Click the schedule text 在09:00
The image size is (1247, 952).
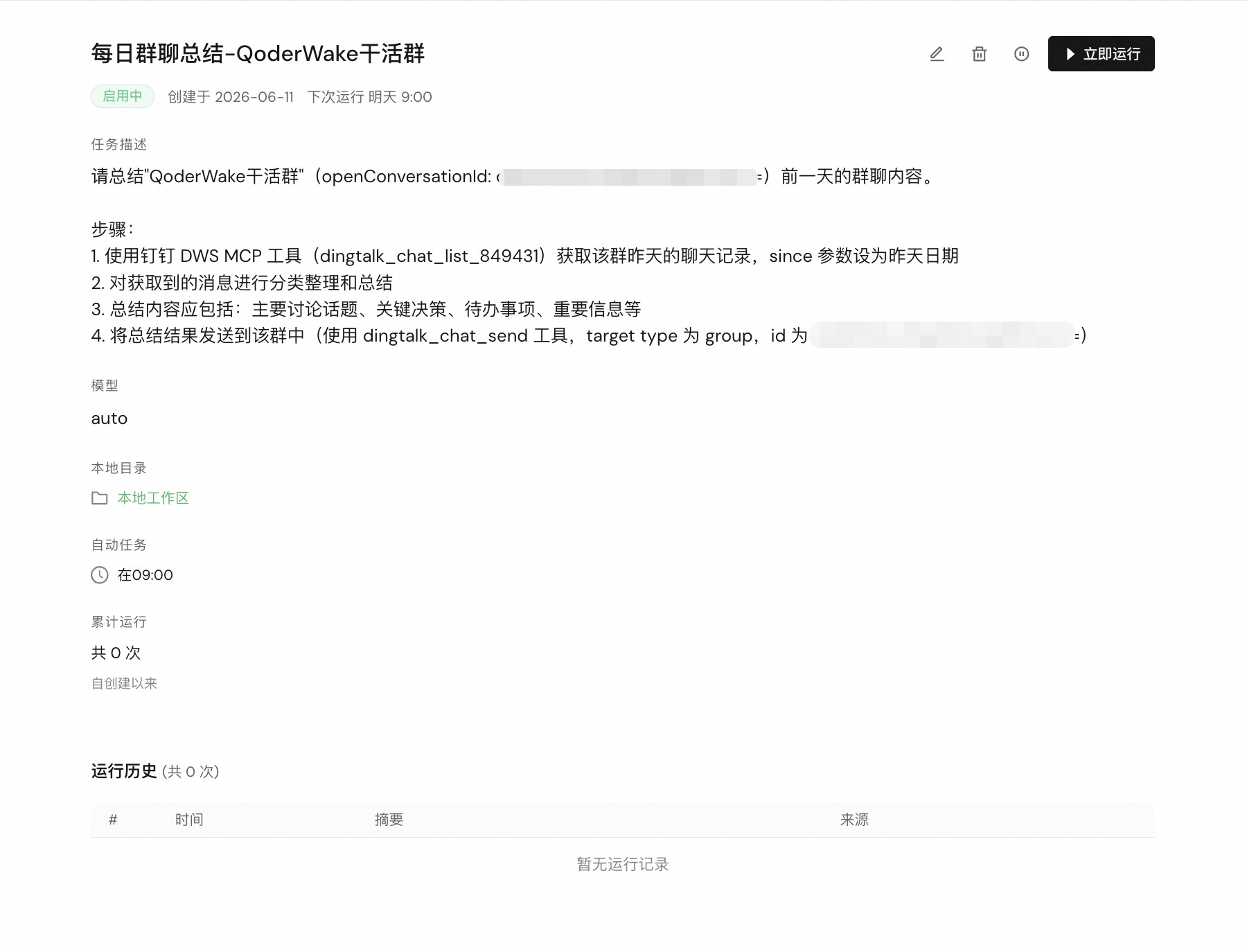coord(145,575)
